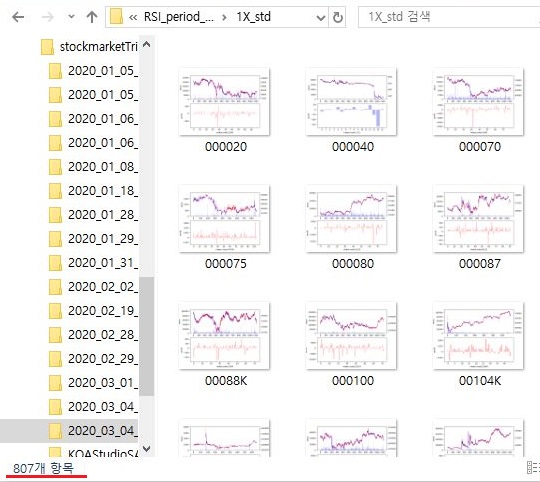Expand the arrow after RSI_period_ breadcrumb
This screenshot has height=482, width=540.
pyautogui.click(x=225, y=17)
